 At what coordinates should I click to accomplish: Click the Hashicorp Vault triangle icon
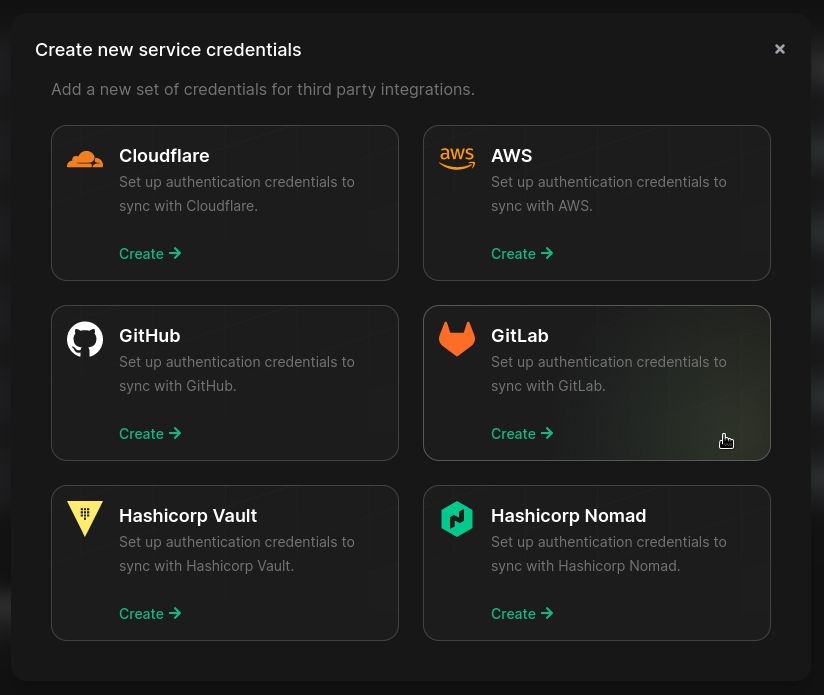[85, 518]
